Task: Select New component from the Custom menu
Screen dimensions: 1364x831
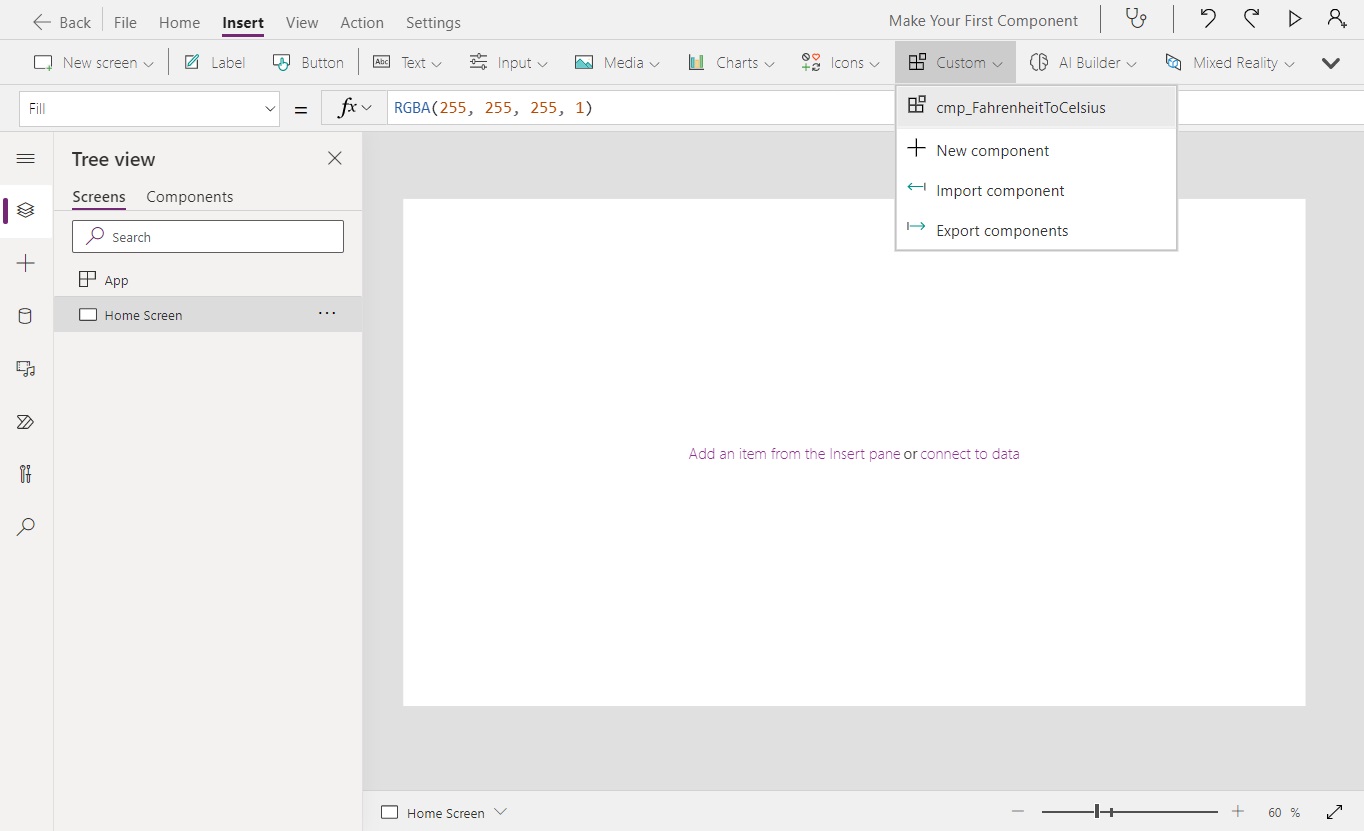Action: (991, 150)
